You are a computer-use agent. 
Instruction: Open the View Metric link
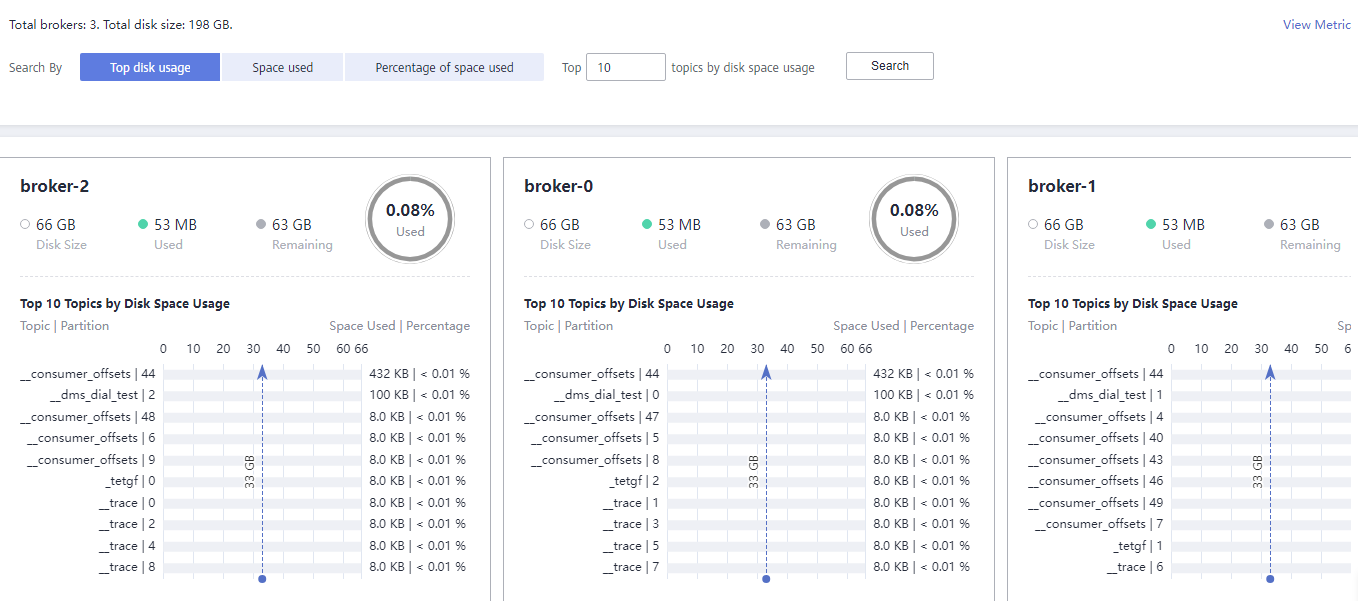point(1317,25)
